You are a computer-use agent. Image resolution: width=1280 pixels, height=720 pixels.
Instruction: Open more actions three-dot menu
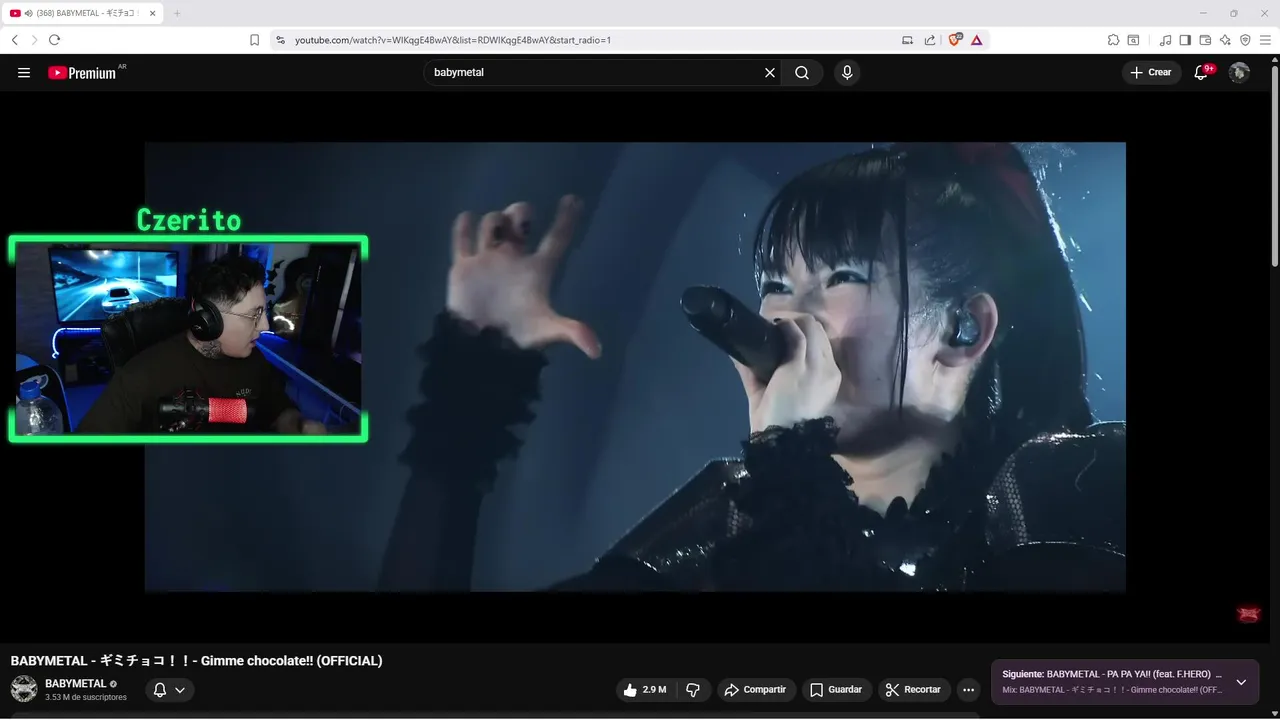[968, 690]
